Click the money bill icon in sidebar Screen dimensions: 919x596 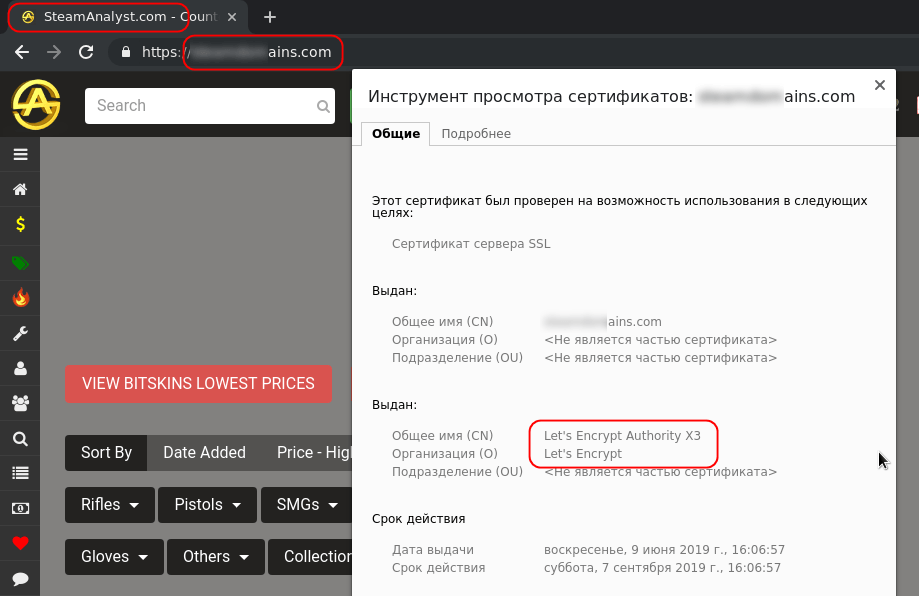click(21, 508)
